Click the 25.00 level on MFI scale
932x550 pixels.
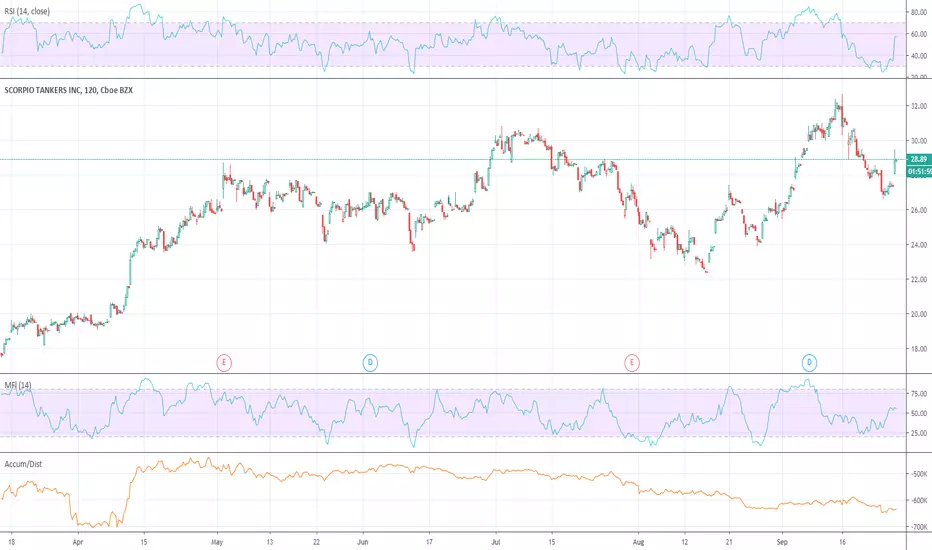[919, 433]
